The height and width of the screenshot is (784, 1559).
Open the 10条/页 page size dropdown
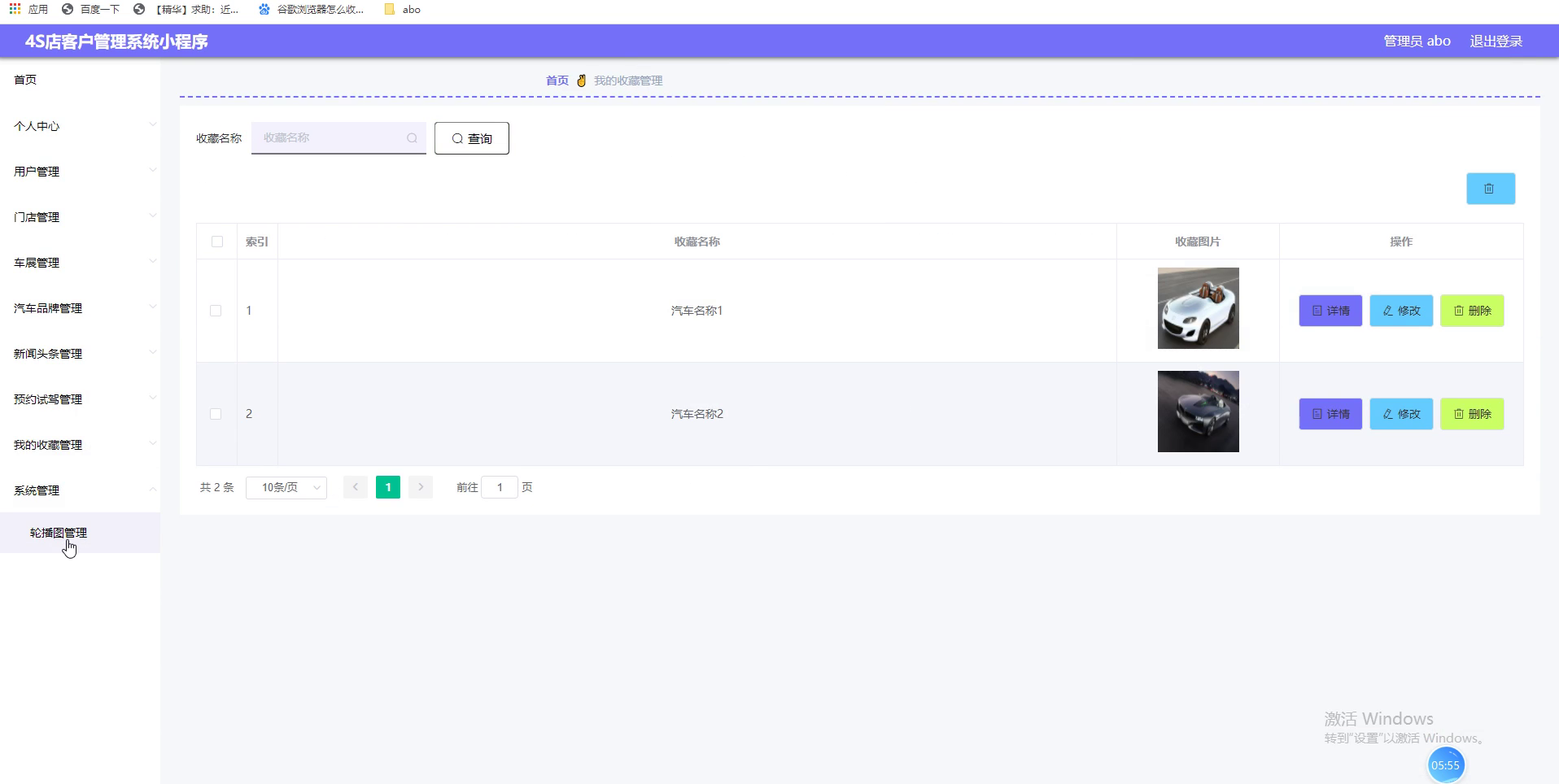(x=286, y=487)
